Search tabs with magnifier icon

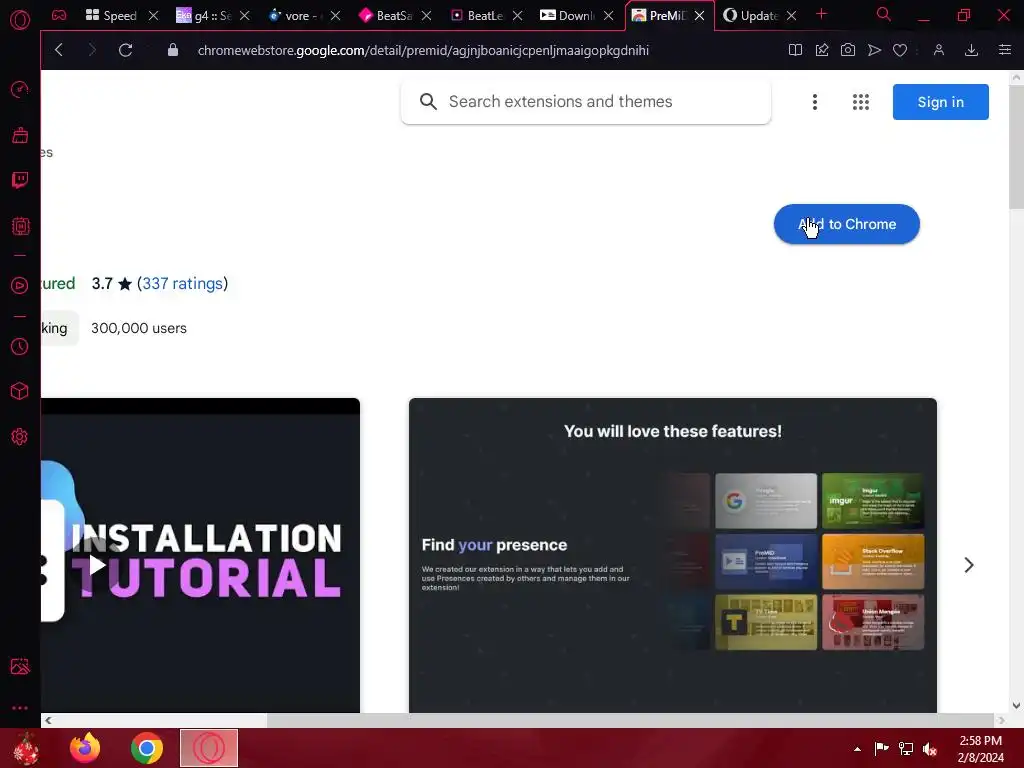point(884,14)
